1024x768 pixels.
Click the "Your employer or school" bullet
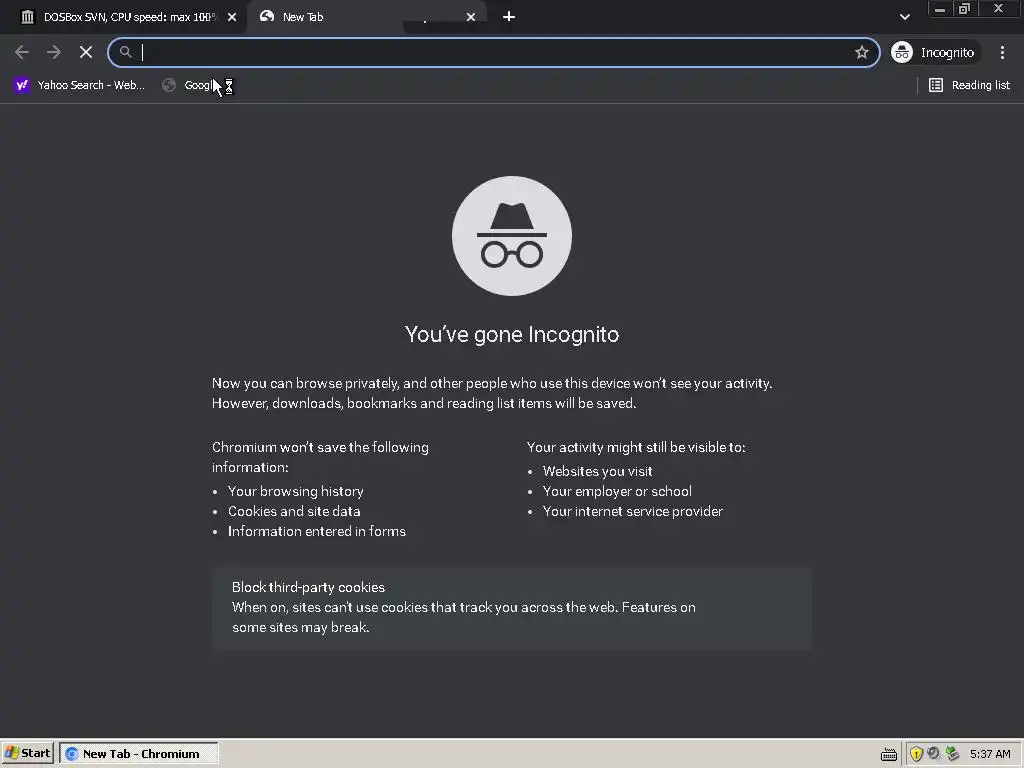(616, 491)
